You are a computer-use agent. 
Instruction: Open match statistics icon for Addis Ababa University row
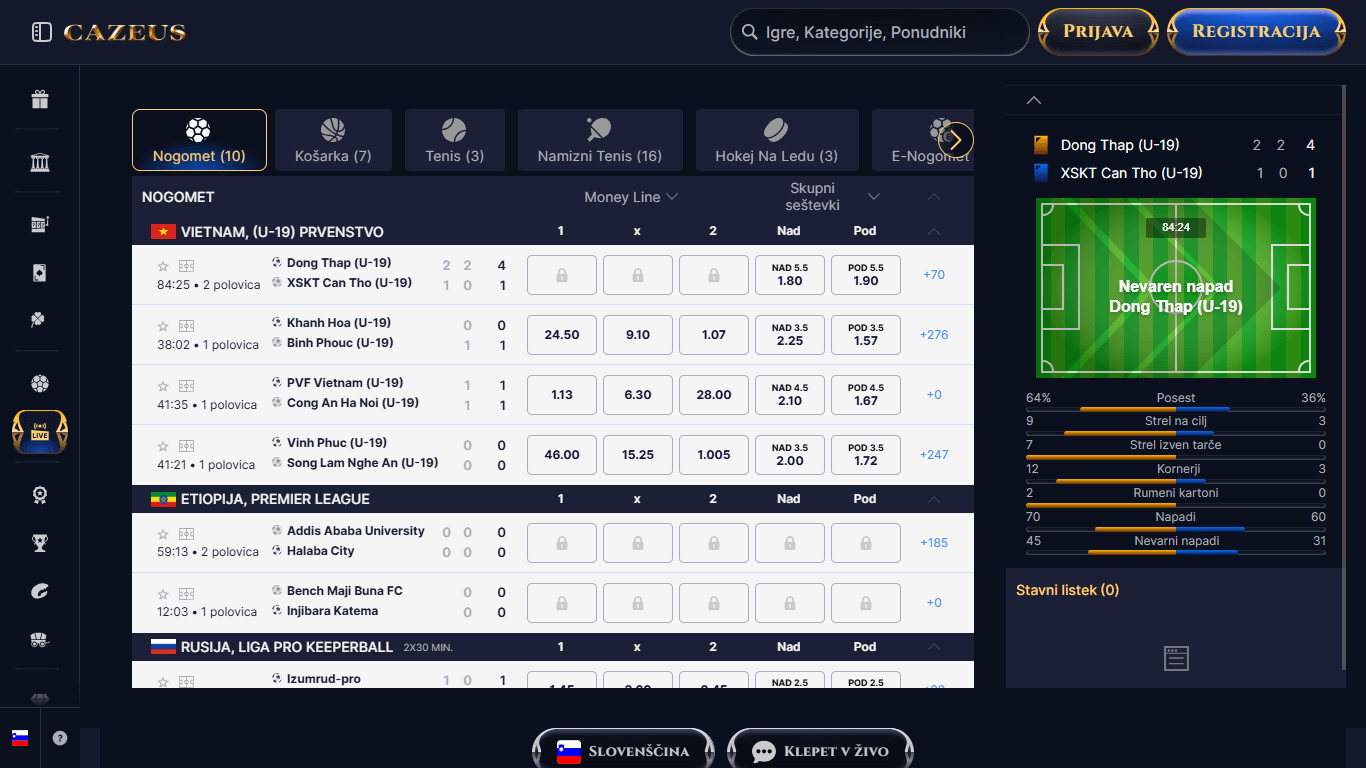(186, 533)
